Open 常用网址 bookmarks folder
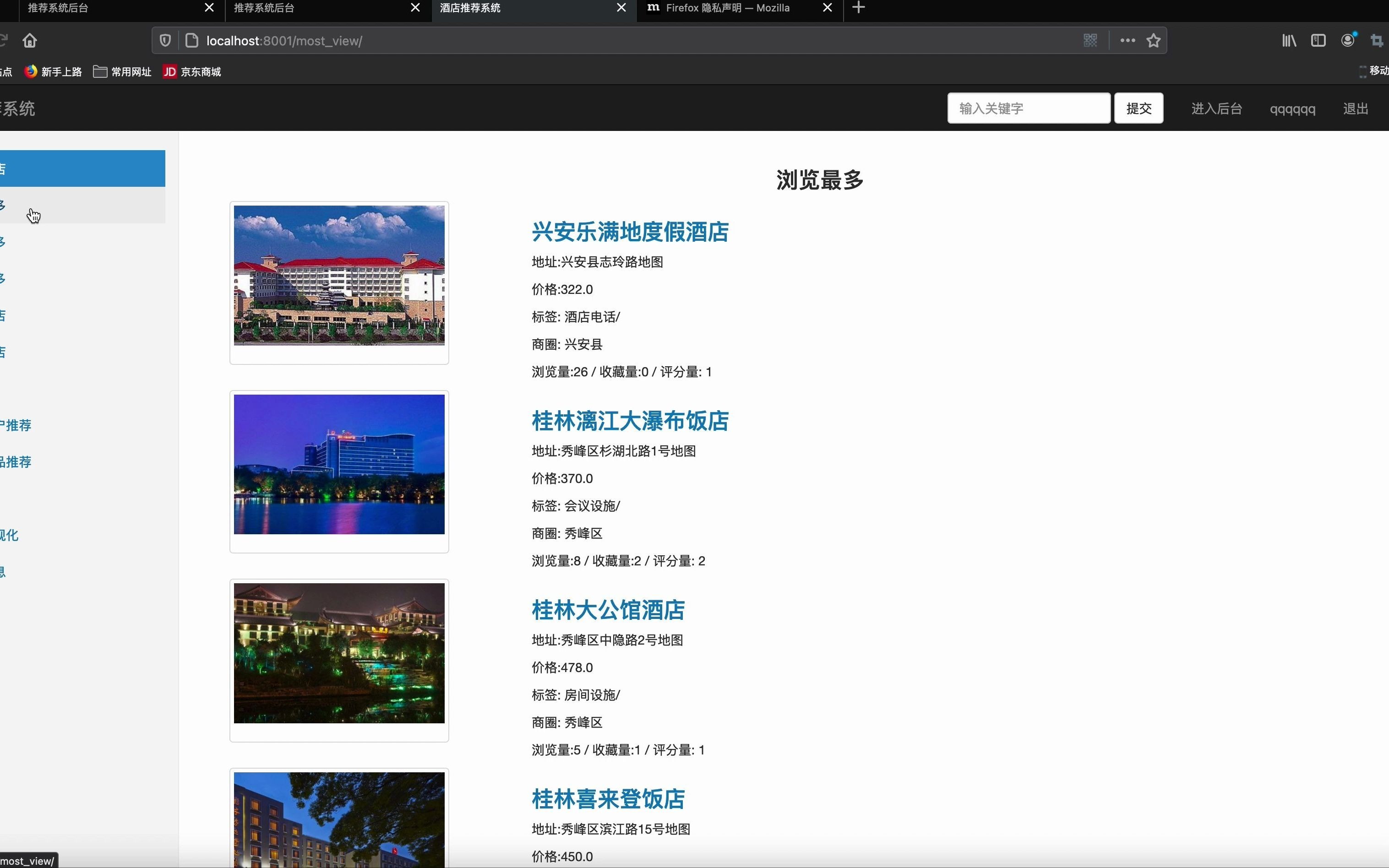Screen dimensions: 1389x868 (x=122, y=72)
